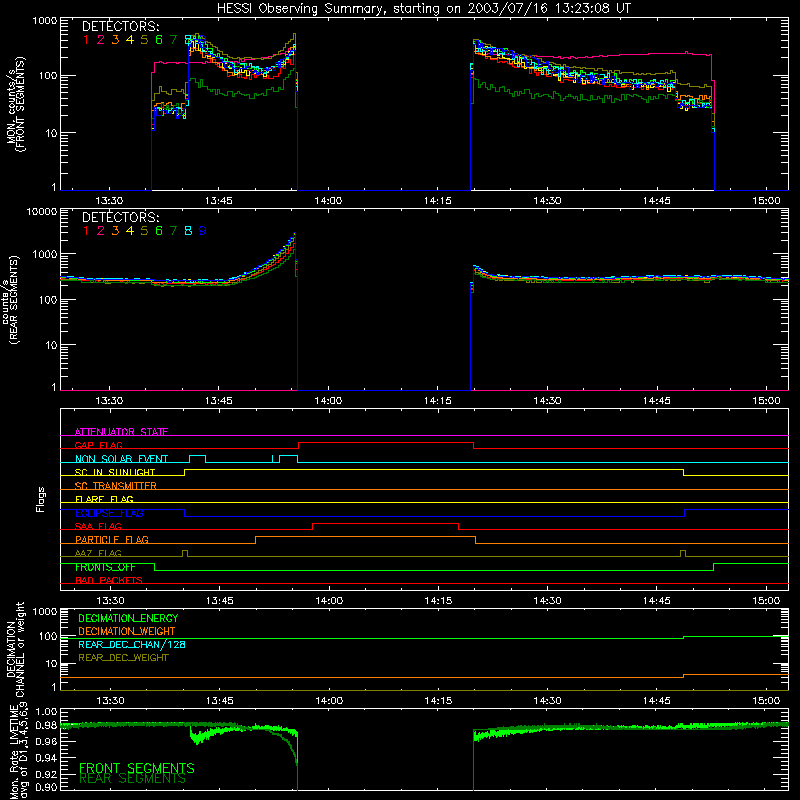Click the SAA_FLAG label

(98, 526)
